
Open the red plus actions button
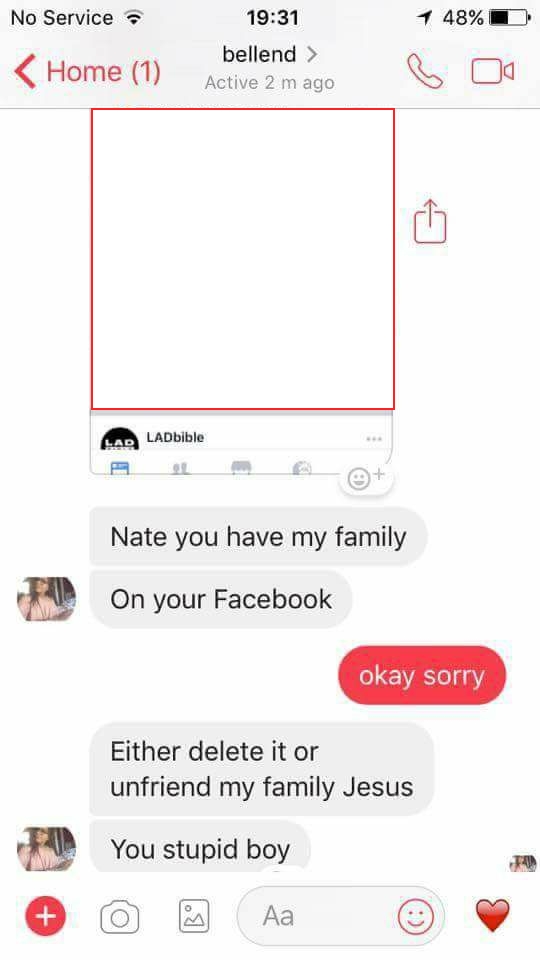click(x=45, y=916)
